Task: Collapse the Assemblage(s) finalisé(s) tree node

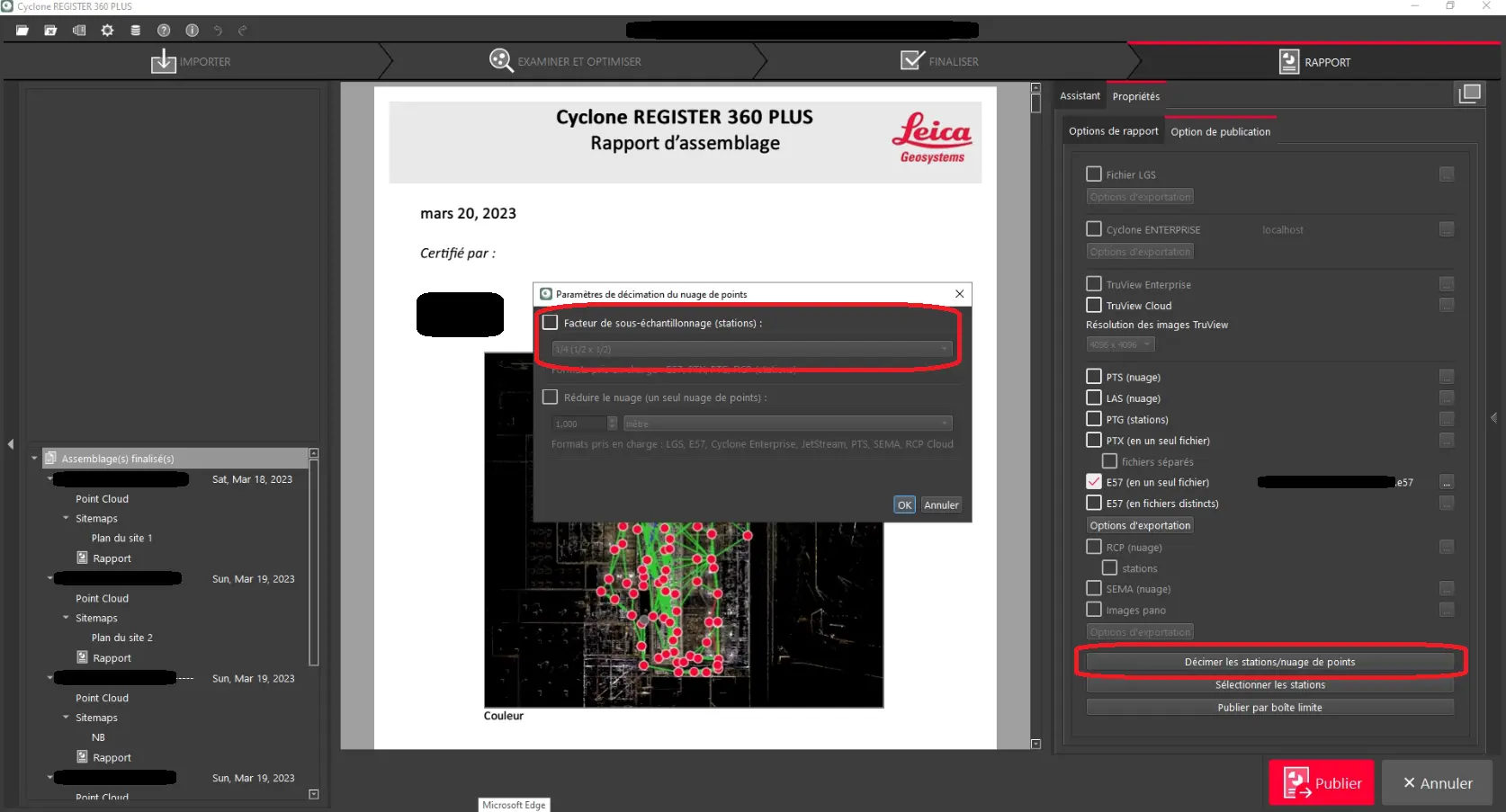Action: [34, 459]
